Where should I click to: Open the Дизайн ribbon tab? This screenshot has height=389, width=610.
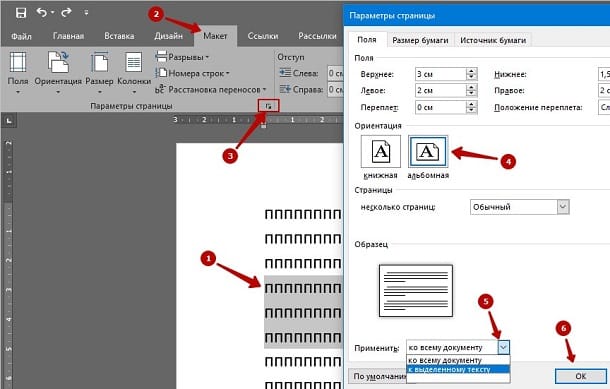[168, 36]
